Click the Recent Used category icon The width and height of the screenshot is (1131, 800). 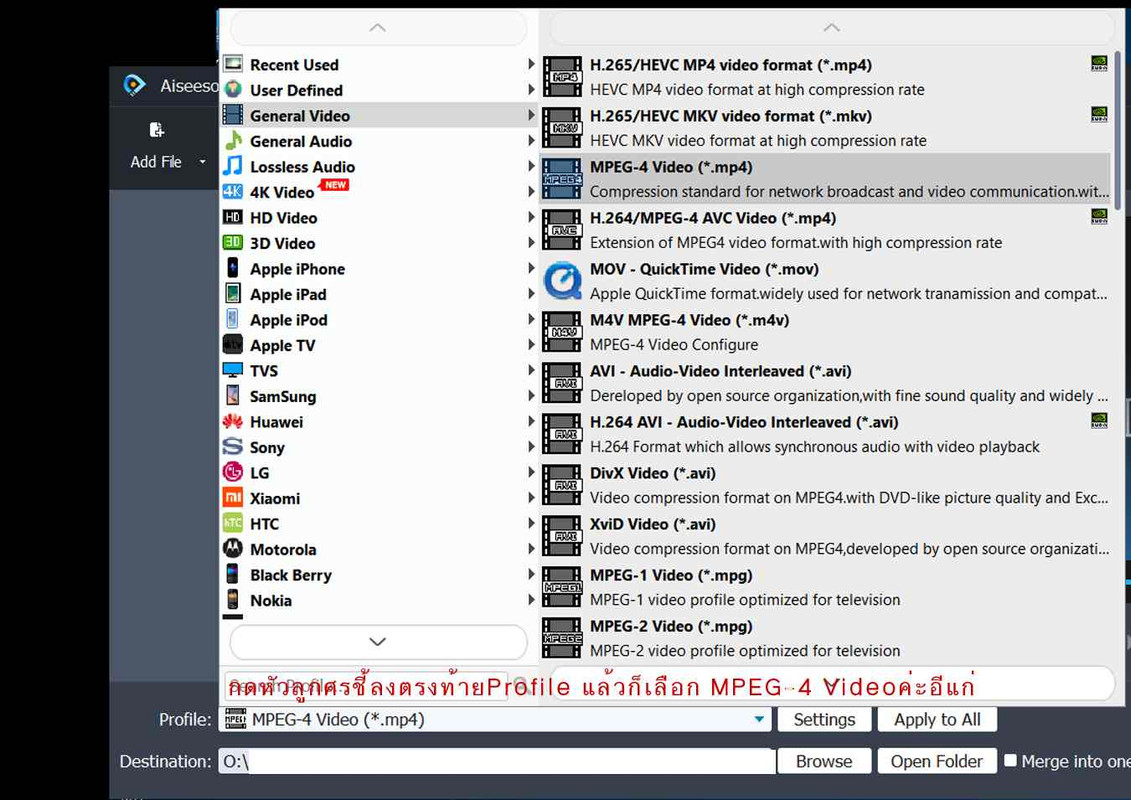[233, 64]
